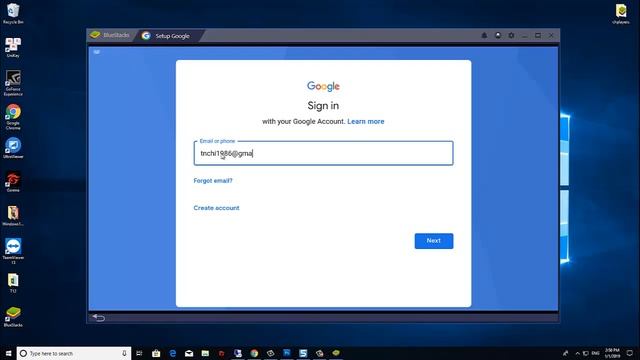
Task: Open the Learn more link
Action: (x=365, y=121)
